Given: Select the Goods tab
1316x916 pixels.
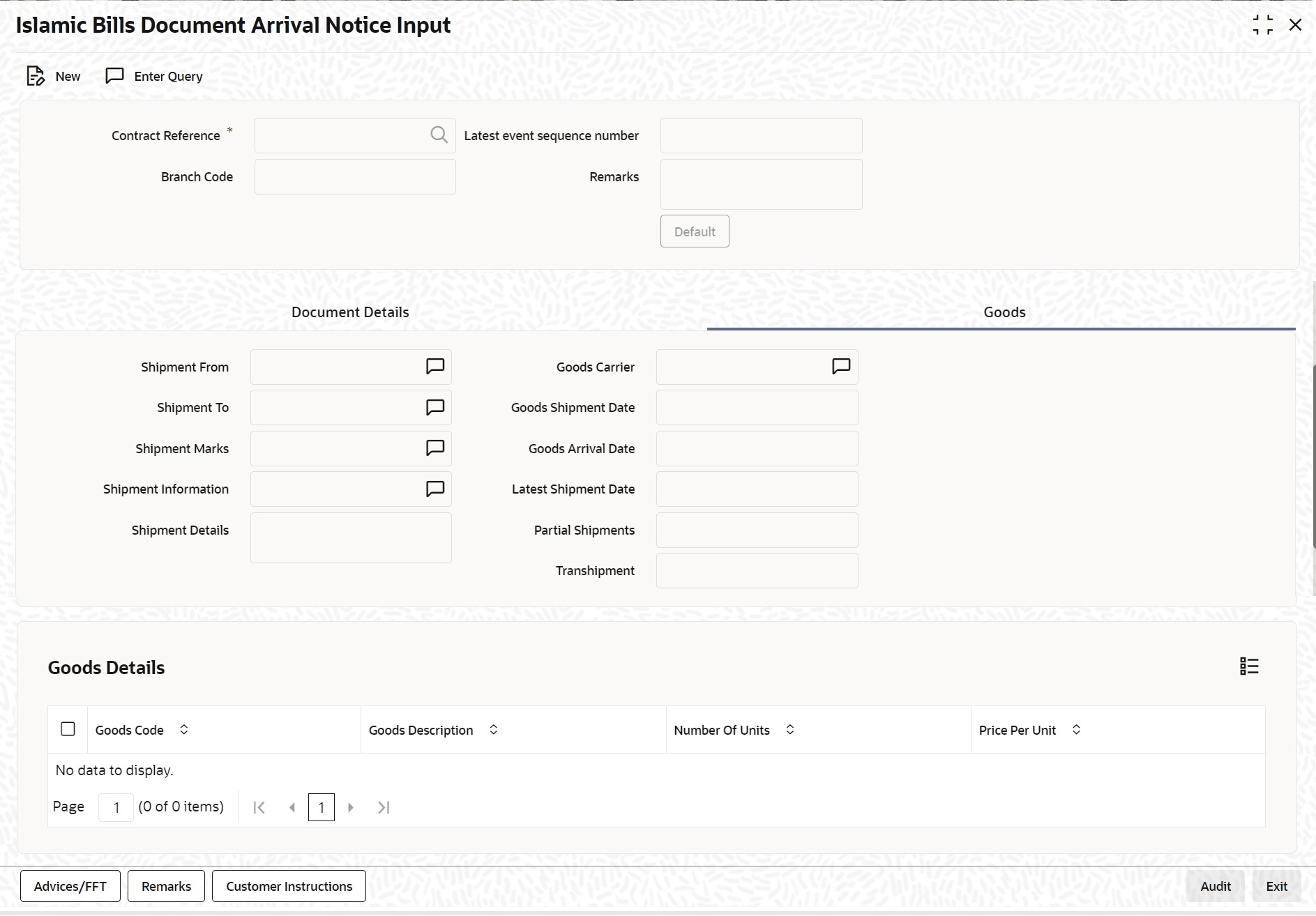Looking at the screenshot, I should pyautogui.click(x=1004, y=312).
